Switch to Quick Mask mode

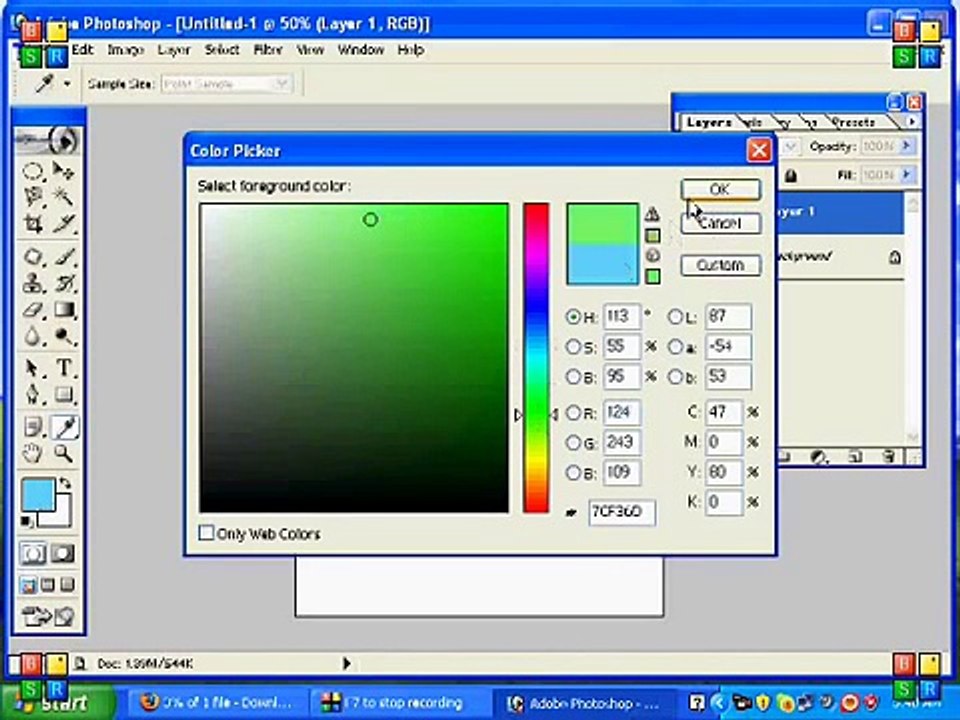pyautogui.click(x=62, y=553)
